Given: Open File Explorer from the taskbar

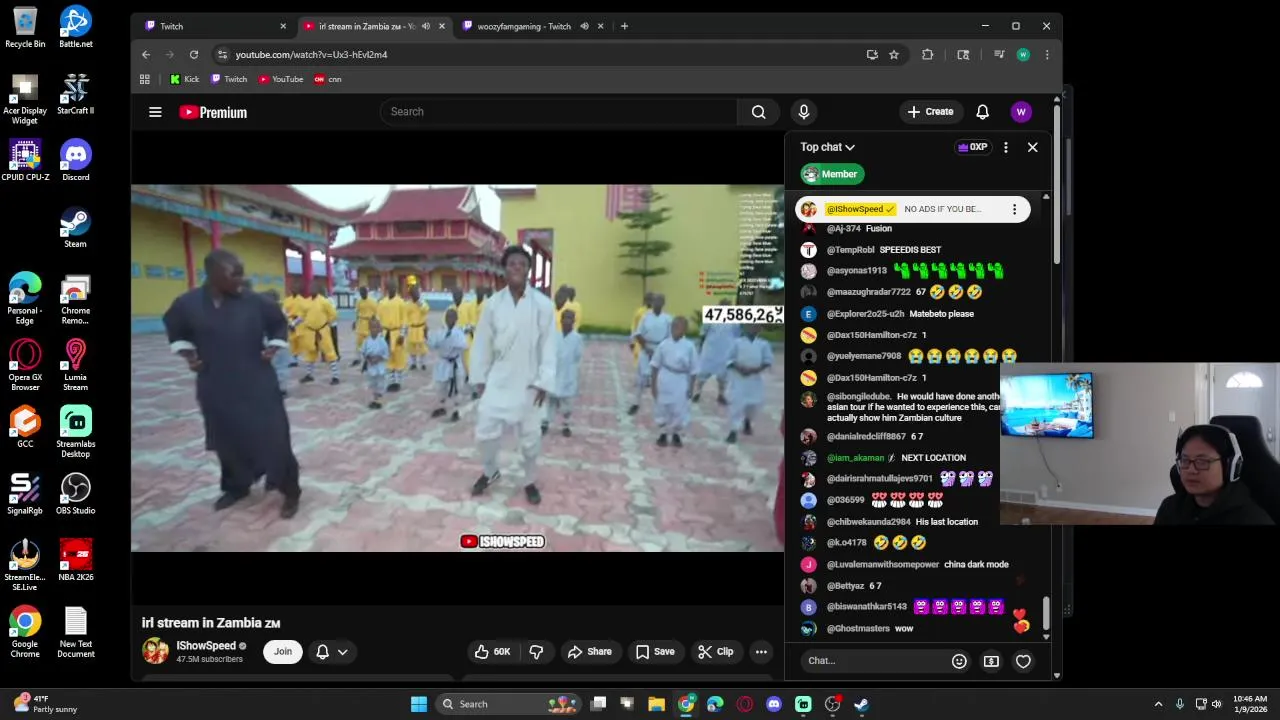Looking at the screenshot, I should (x=656, y=704).
